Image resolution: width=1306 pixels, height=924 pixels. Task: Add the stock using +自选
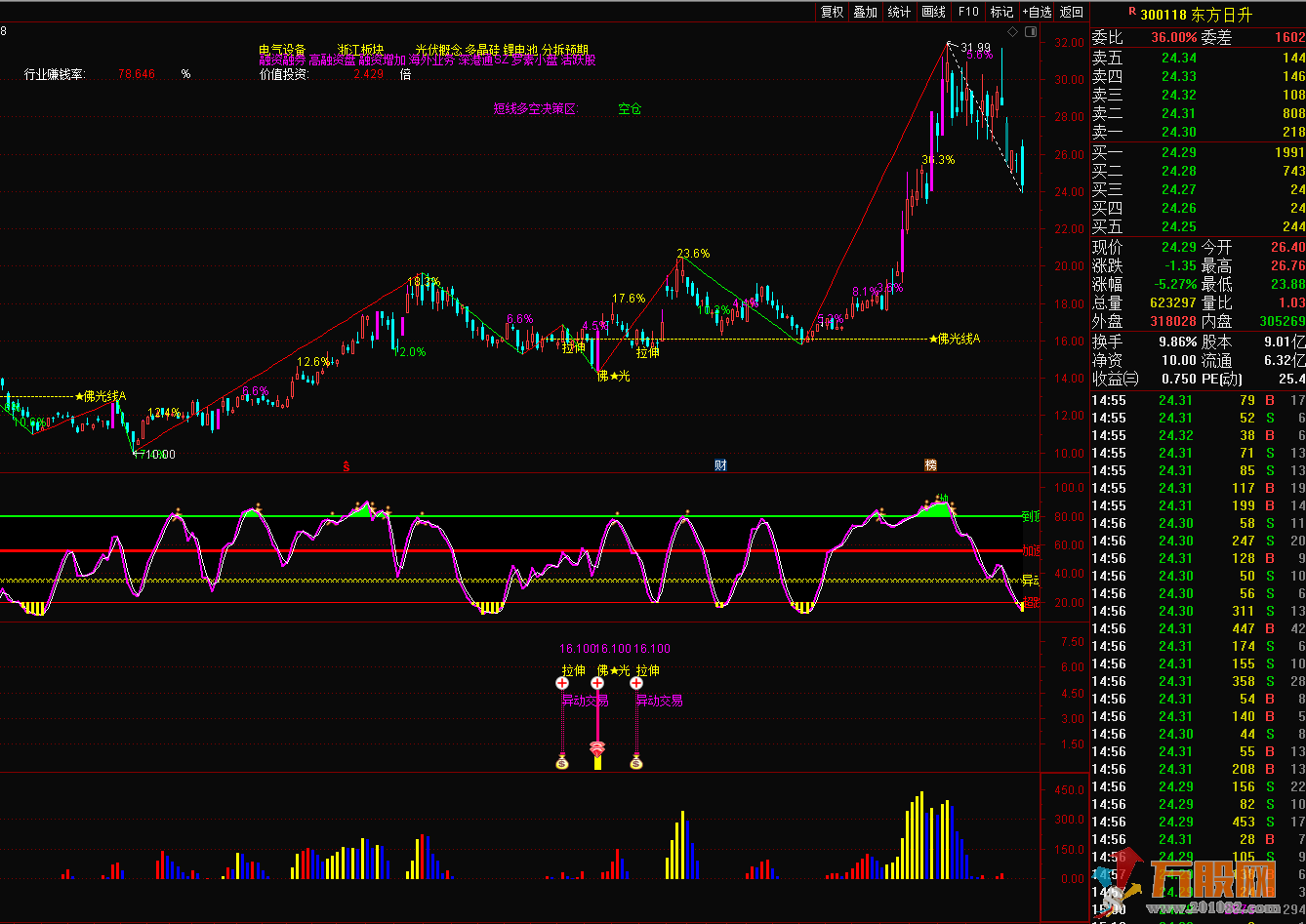click(x=1037, y=12)
